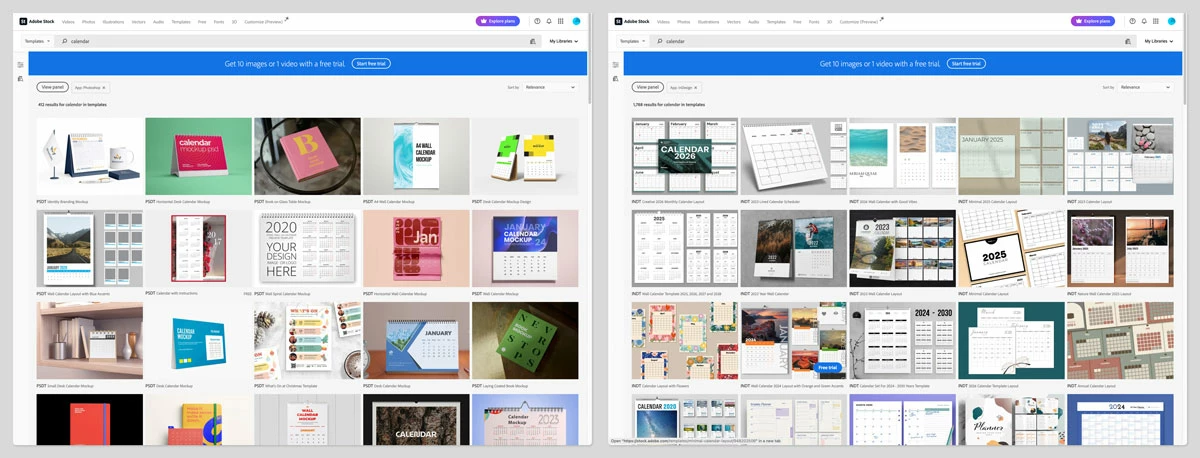
Task: Click the visual search icon in right search bar
Action: [x=1128, y=42]
